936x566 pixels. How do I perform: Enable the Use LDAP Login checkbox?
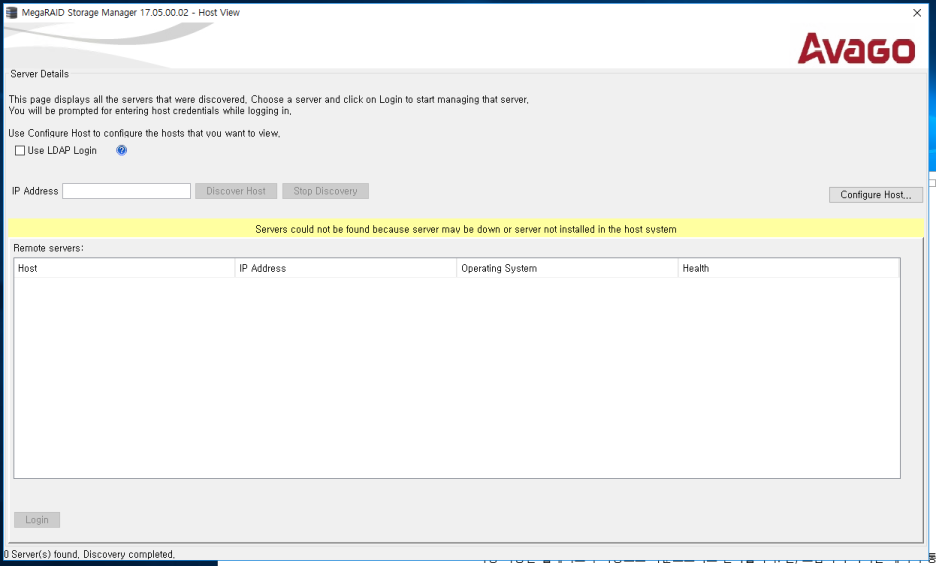[20, 150]
